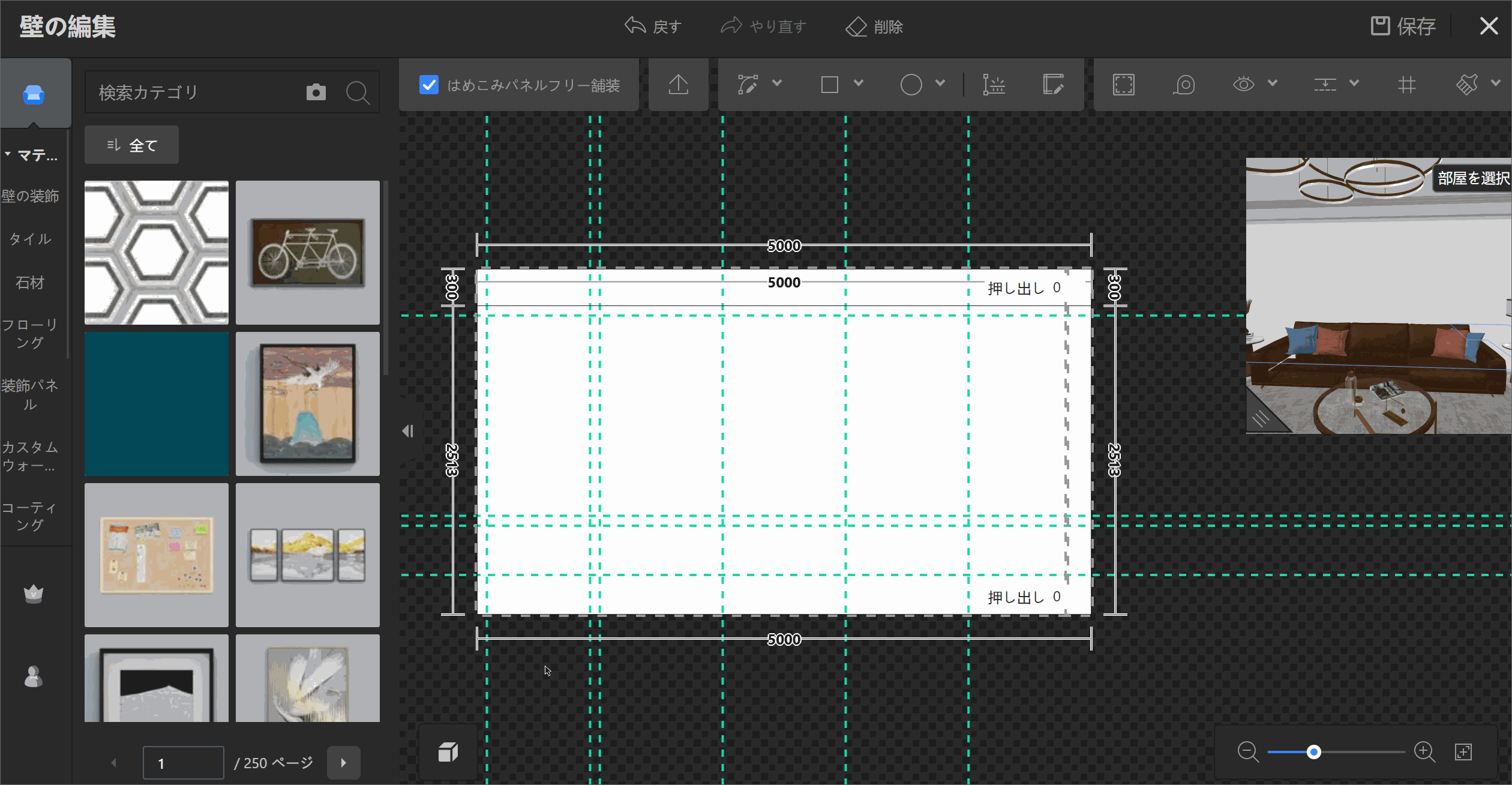Select the タイル category
The height and width of the screenshot is (785, 1512).
point(30,239)
